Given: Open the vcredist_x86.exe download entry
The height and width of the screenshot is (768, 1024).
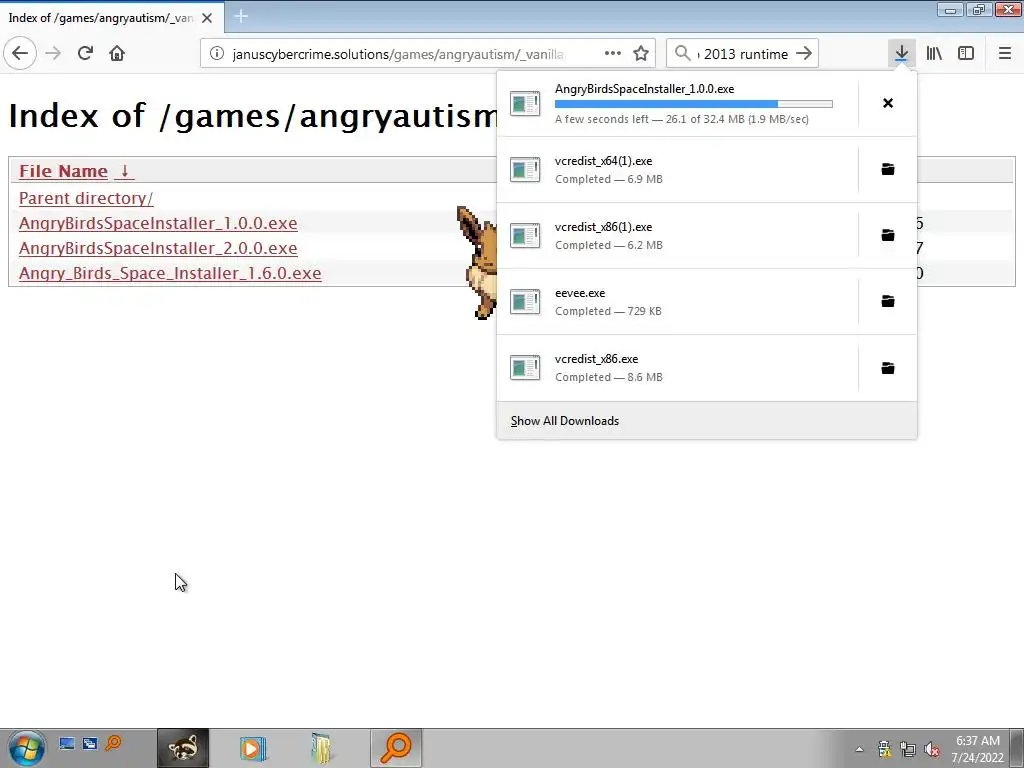Looking at the screenshot, I should click(x=677, y=368).
